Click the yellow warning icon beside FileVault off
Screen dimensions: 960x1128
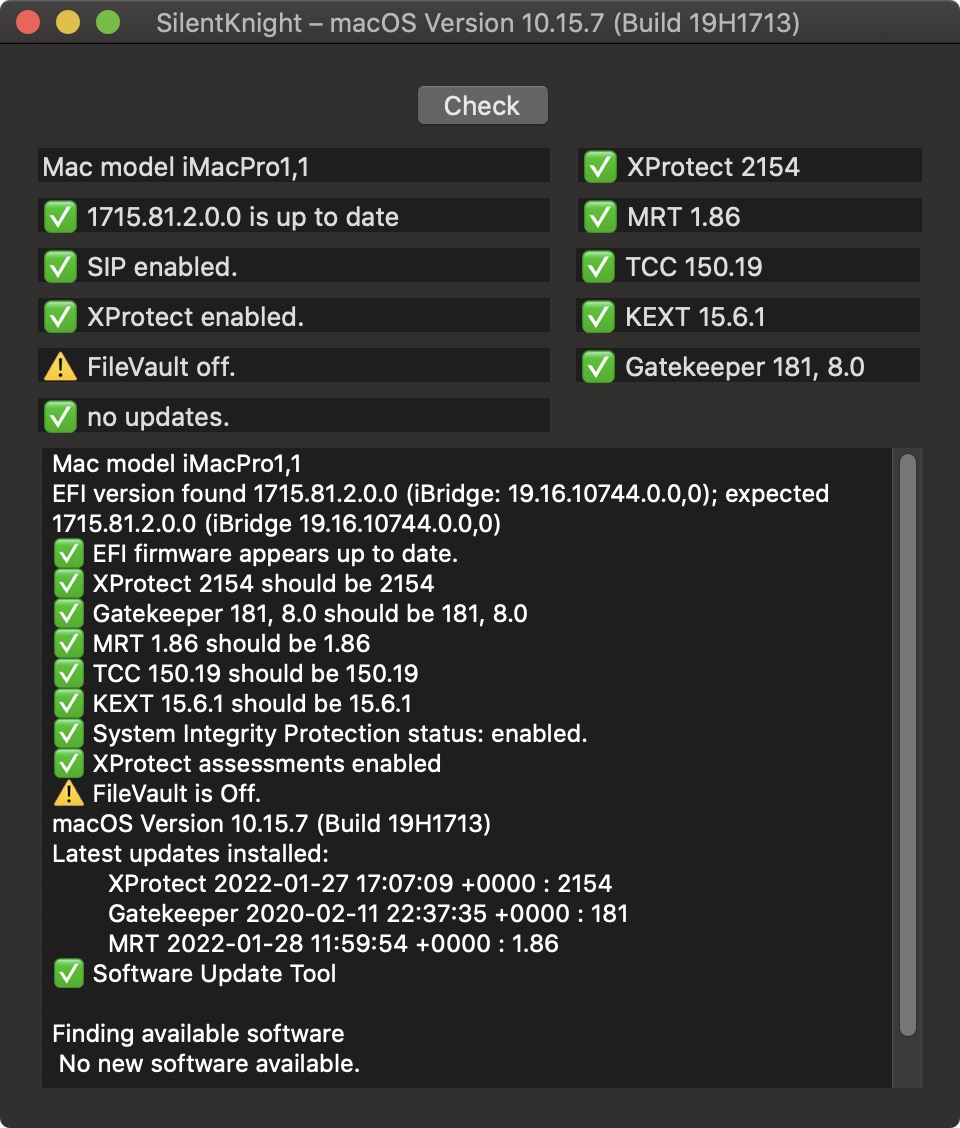click(61, 367)
